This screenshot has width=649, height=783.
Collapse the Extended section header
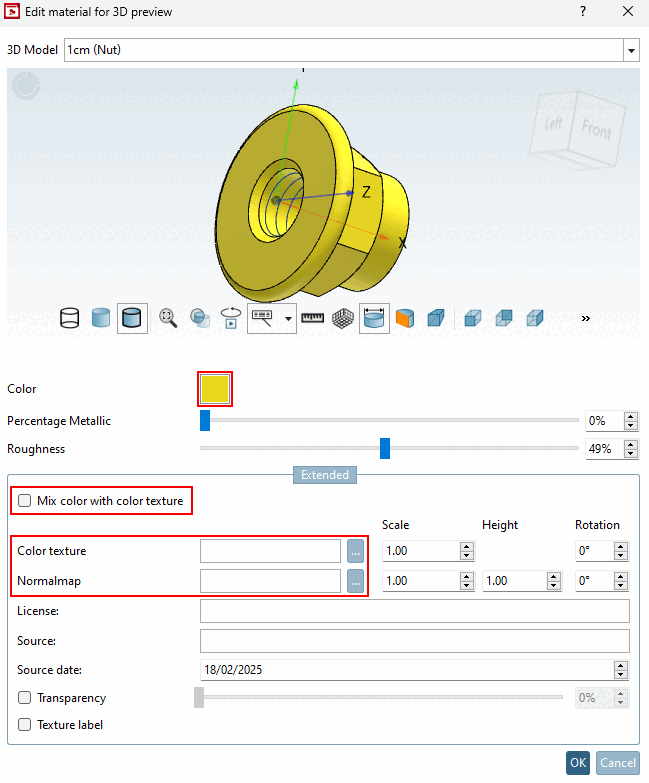tap(325, 475)
